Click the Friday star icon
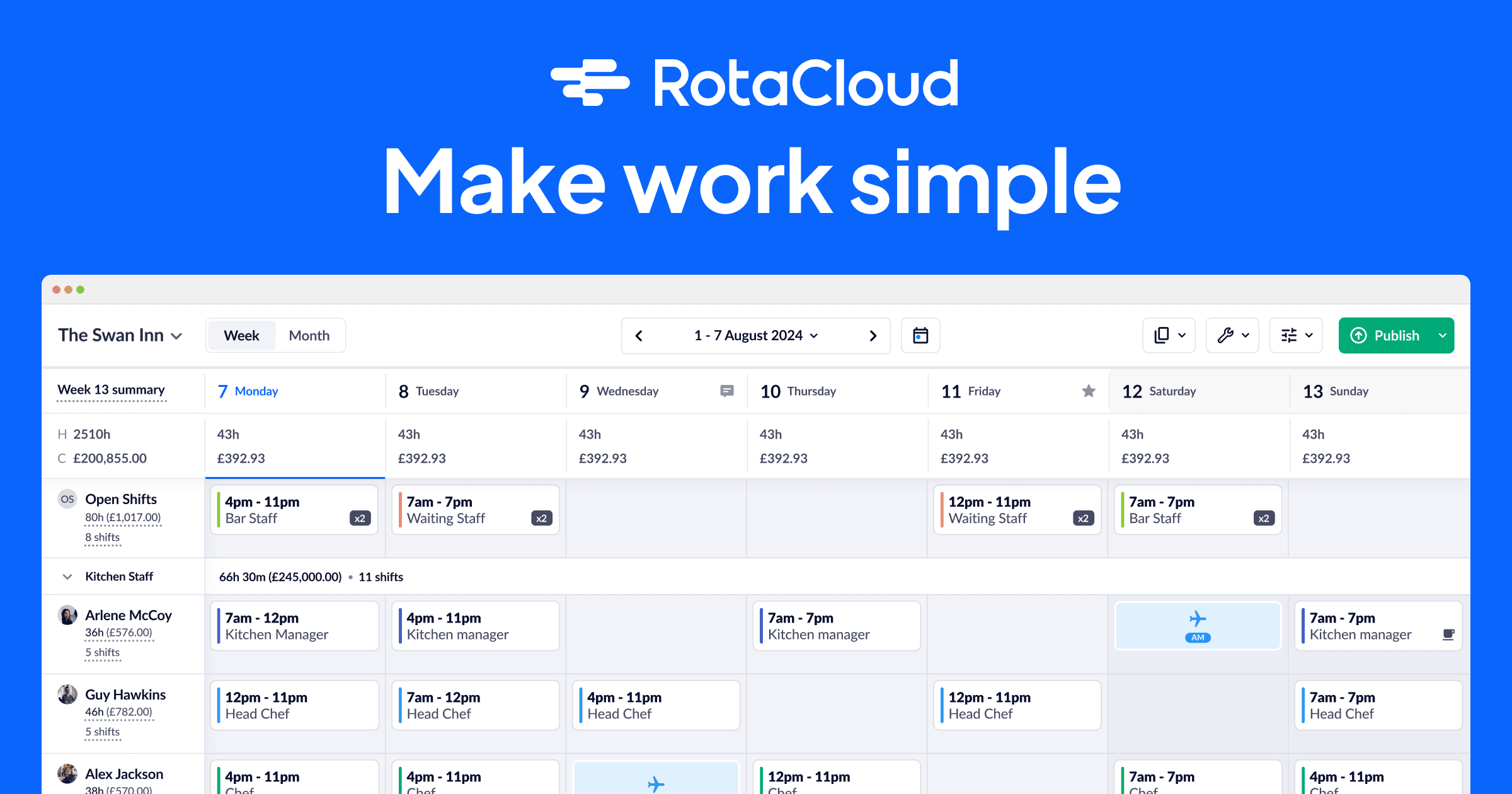The image size is (1512, 794). [x=1089, y=391]
